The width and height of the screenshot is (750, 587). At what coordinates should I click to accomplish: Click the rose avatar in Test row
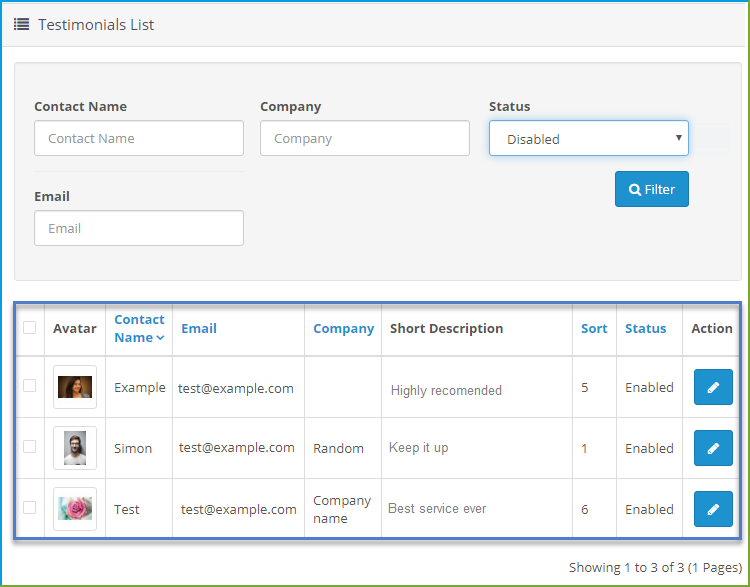click(x=75, y=509)
